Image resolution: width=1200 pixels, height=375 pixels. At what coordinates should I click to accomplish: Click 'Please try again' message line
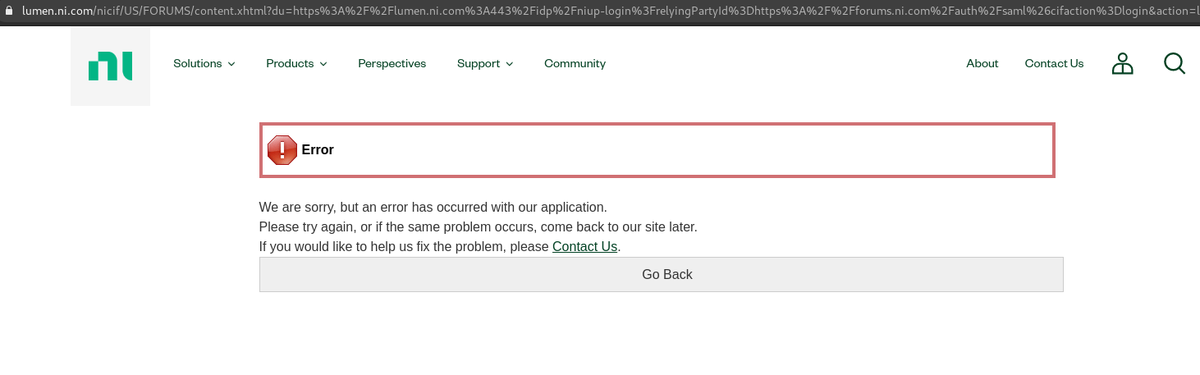pos(478,227)
